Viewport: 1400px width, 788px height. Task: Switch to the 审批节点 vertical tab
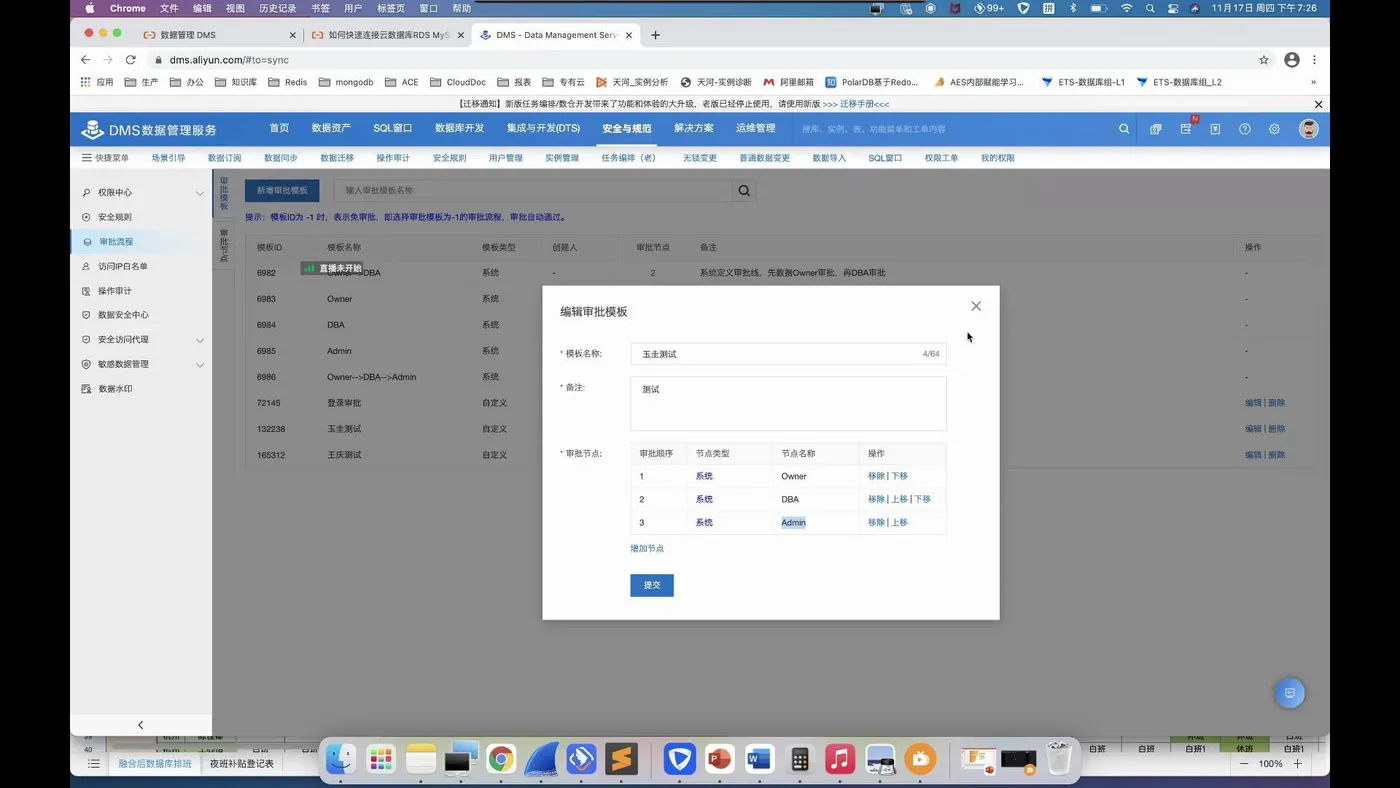tap(224, 246)
